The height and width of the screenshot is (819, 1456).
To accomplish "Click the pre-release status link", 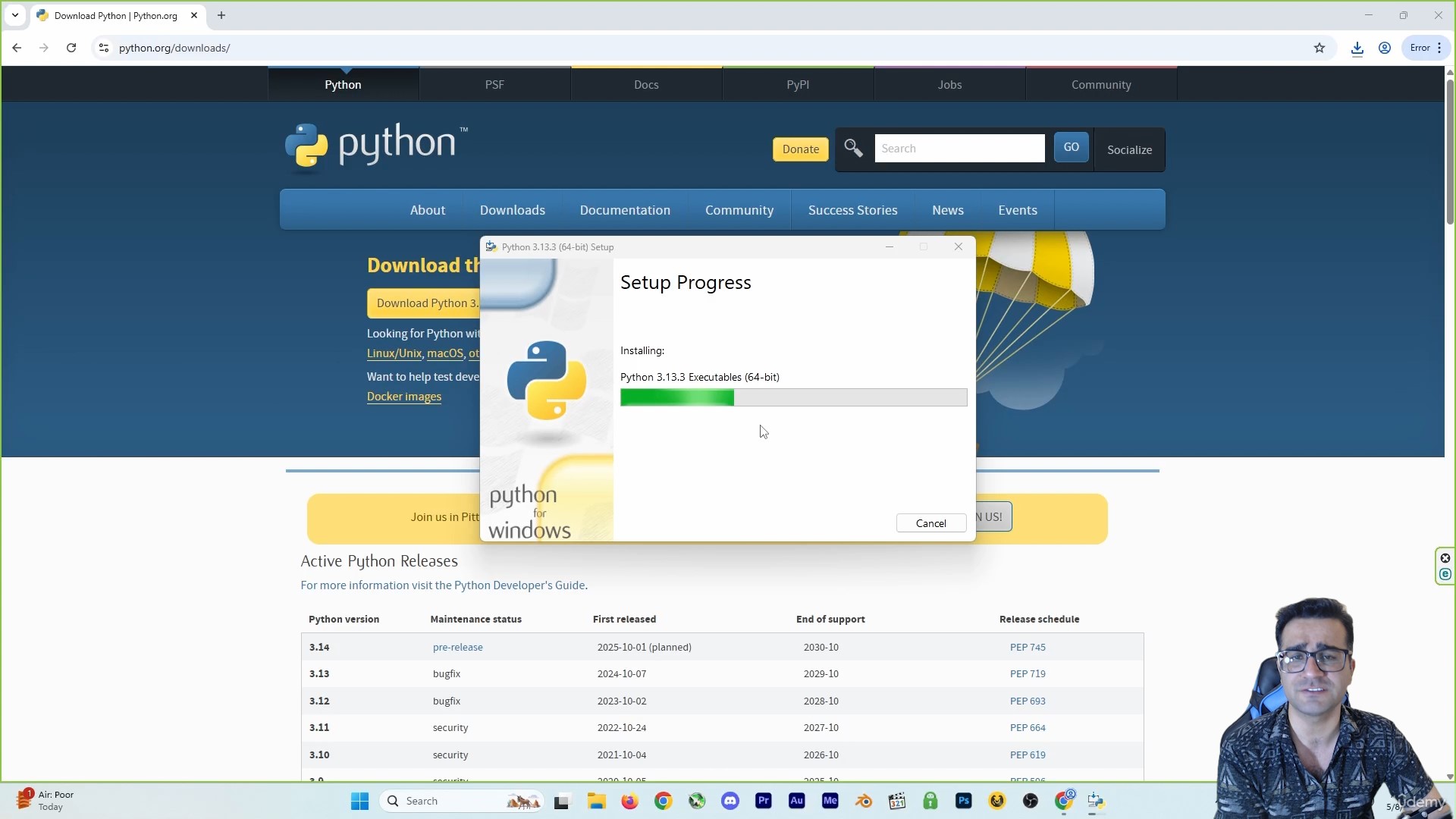I will tap(457, 647).
